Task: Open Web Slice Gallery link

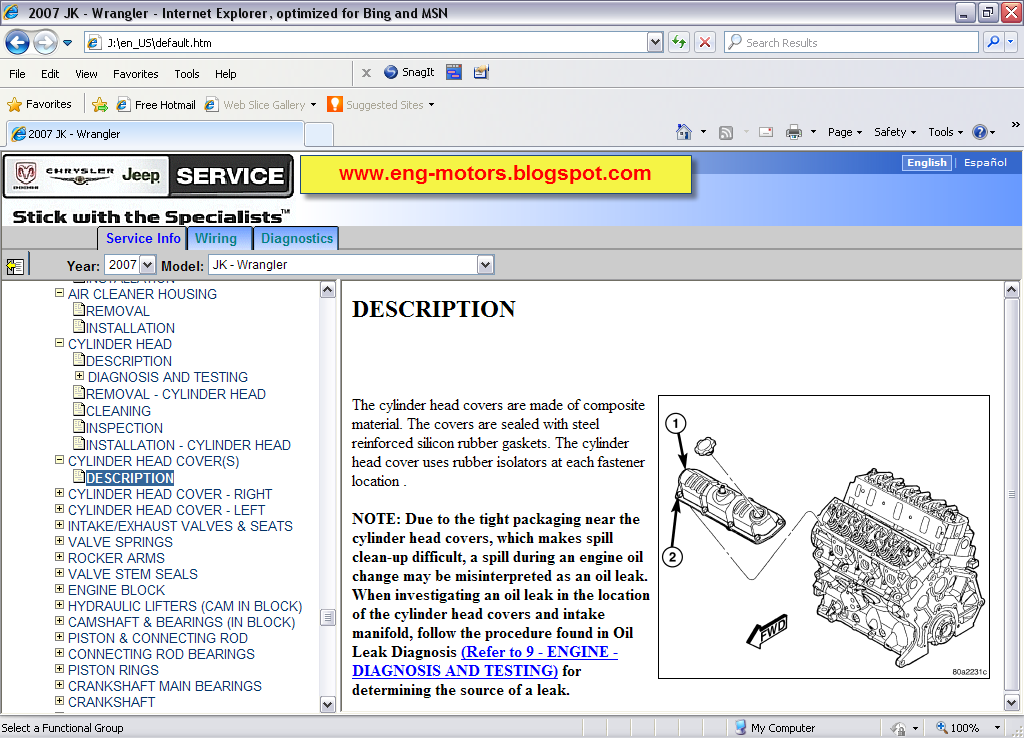Action: tap(261, 104)
